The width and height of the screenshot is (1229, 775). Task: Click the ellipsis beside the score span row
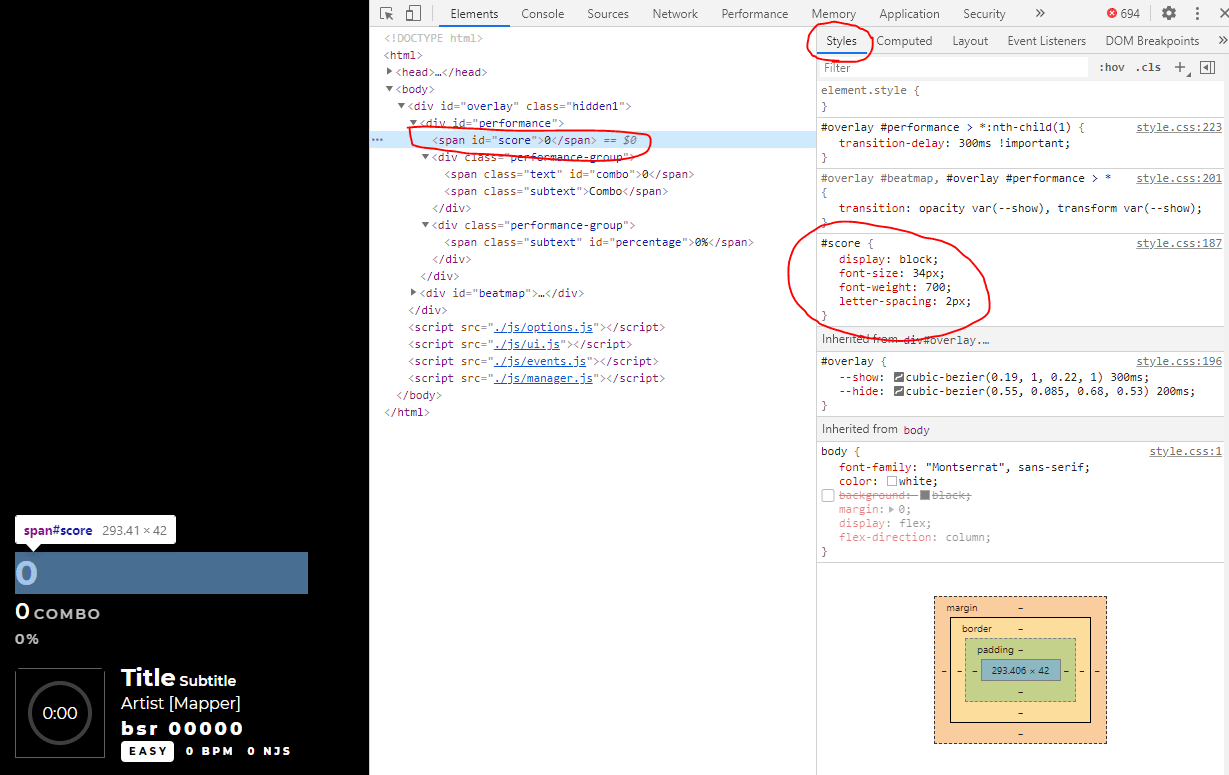(377, 140)
